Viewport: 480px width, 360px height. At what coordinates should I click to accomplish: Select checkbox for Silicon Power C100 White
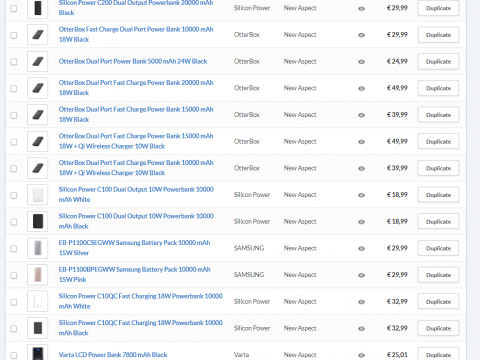14,195
